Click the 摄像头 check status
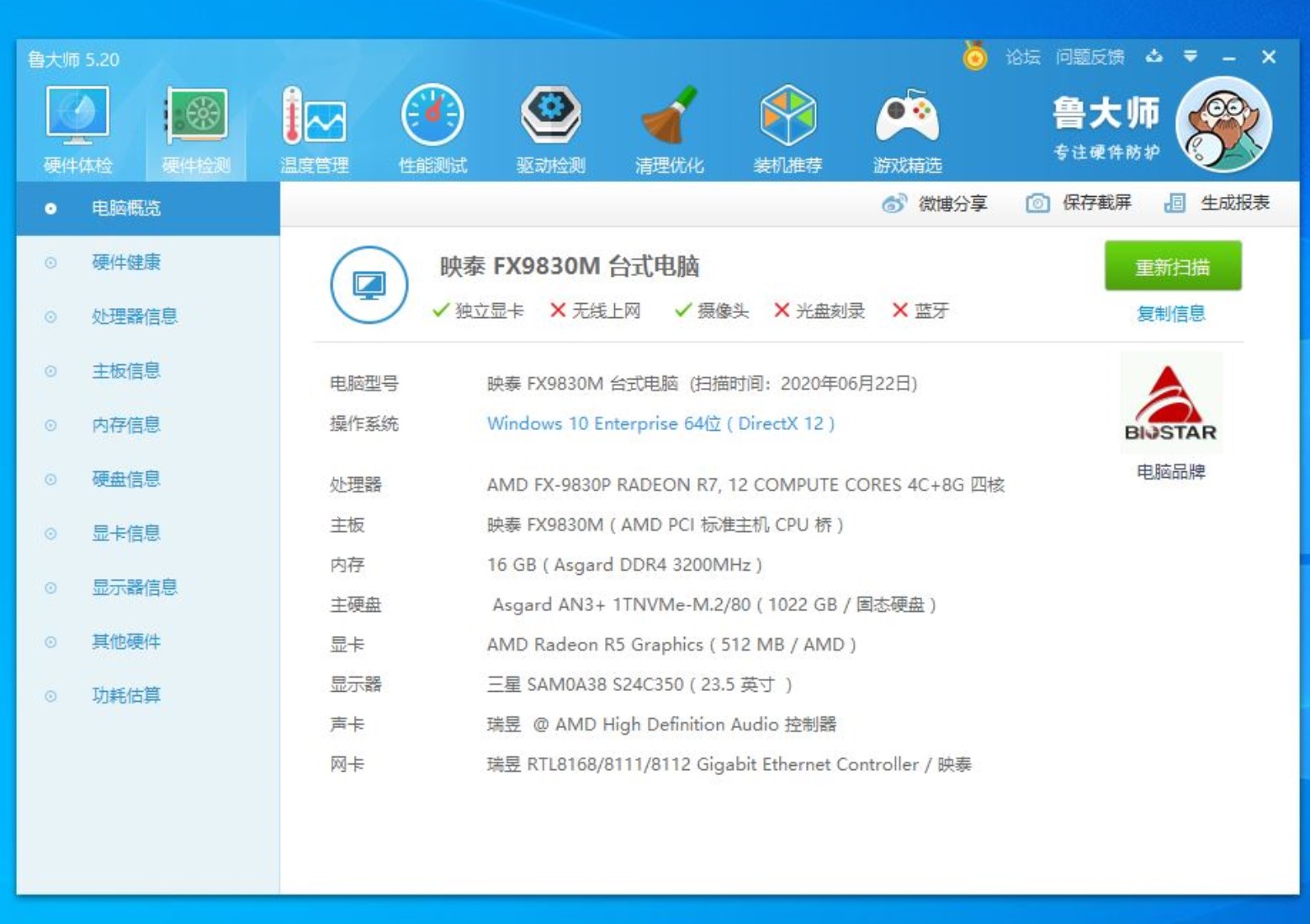 click(x=711, y=311)
